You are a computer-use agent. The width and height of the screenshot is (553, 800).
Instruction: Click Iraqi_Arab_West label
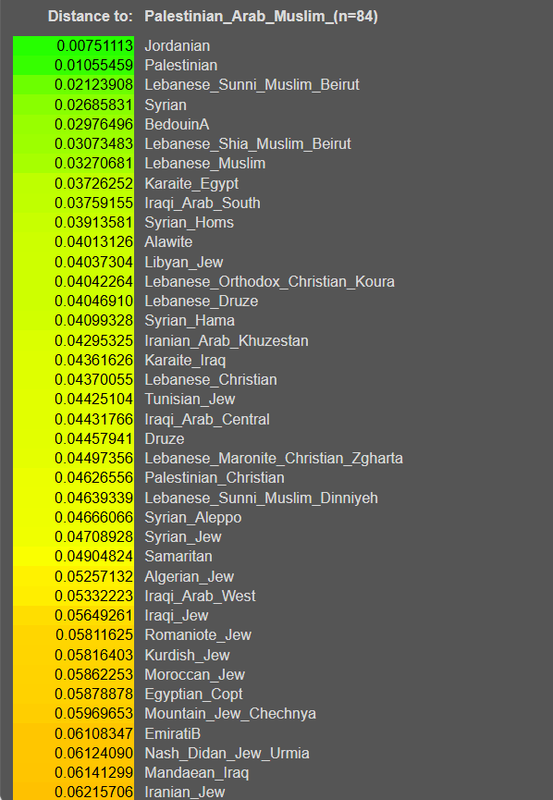tap(200, 596)
